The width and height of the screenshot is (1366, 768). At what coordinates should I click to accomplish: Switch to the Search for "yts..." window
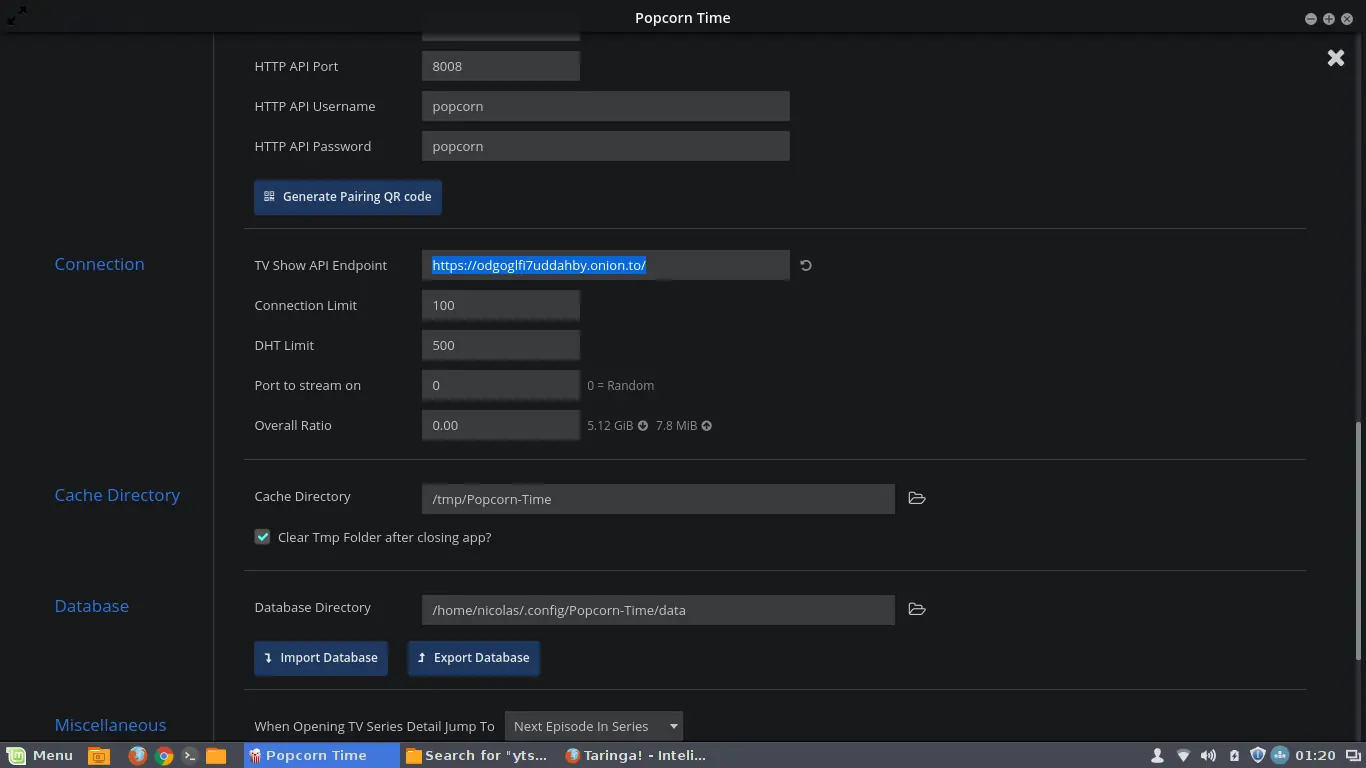pos(478,756)
